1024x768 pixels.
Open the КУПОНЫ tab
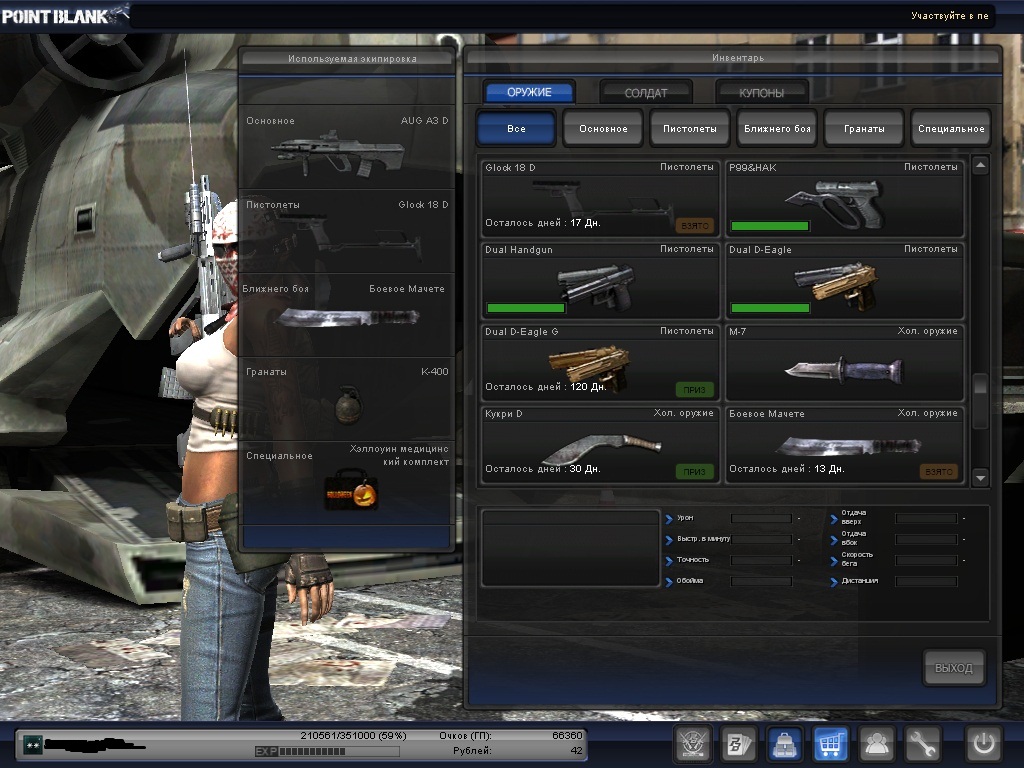(761, 92)
